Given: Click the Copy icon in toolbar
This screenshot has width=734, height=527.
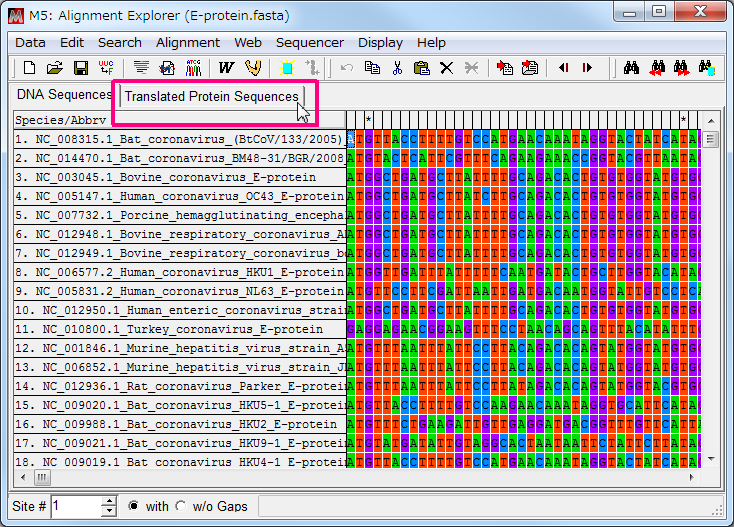Looking at the screenshot, I should click(x=372, y=68).
